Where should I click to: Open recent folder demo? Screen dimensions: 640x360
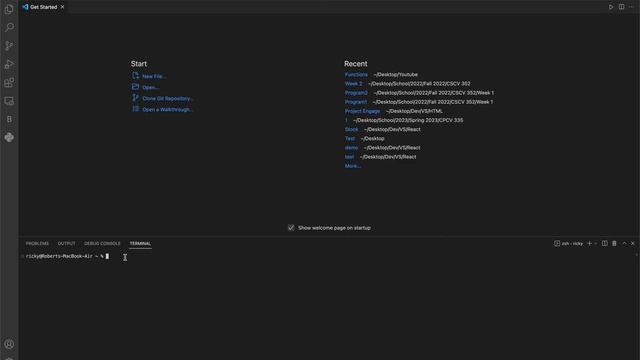[351, 148]
